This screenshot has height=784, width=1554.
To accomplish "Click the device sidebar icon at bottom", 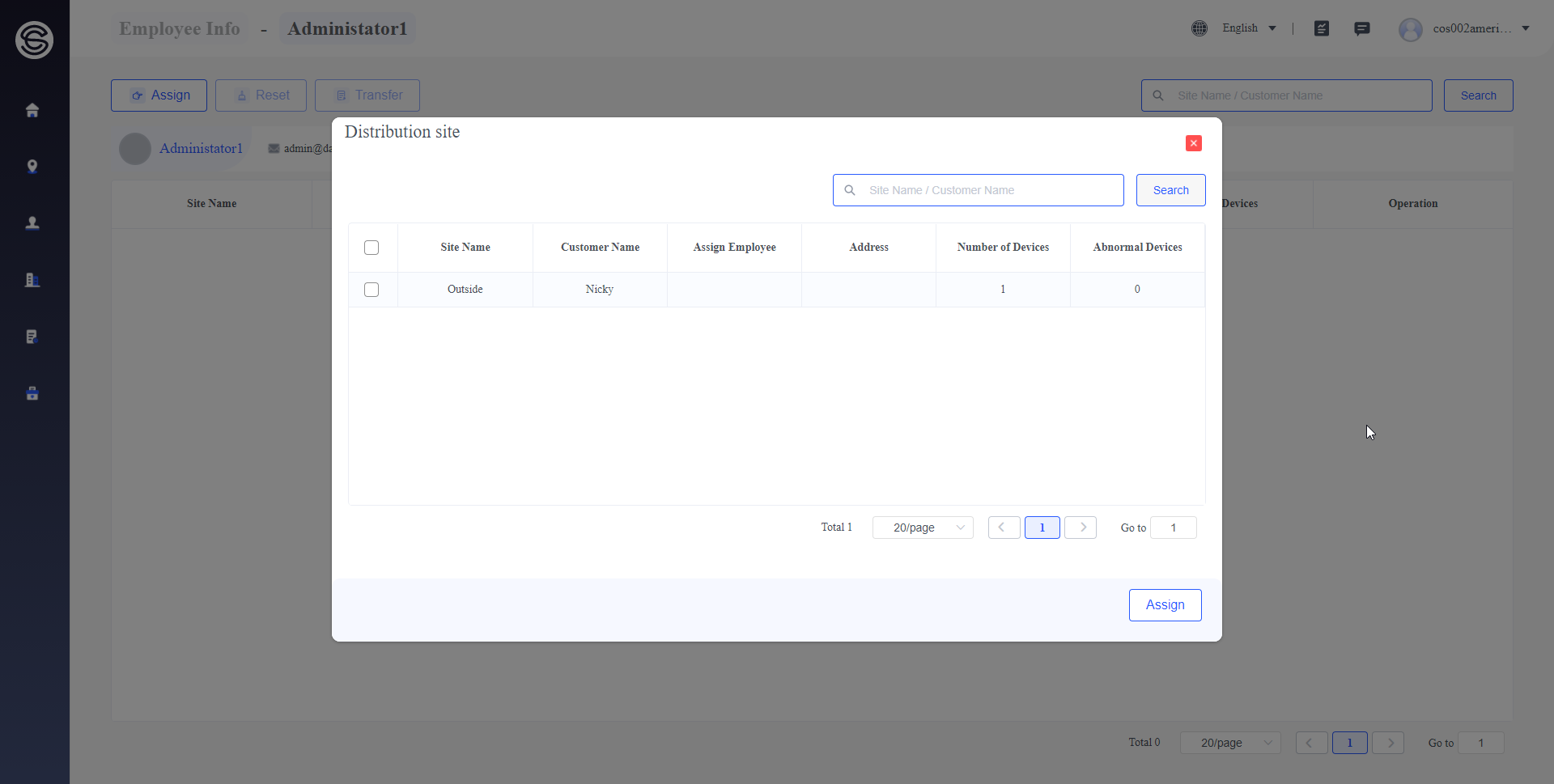I will [32, 393].
